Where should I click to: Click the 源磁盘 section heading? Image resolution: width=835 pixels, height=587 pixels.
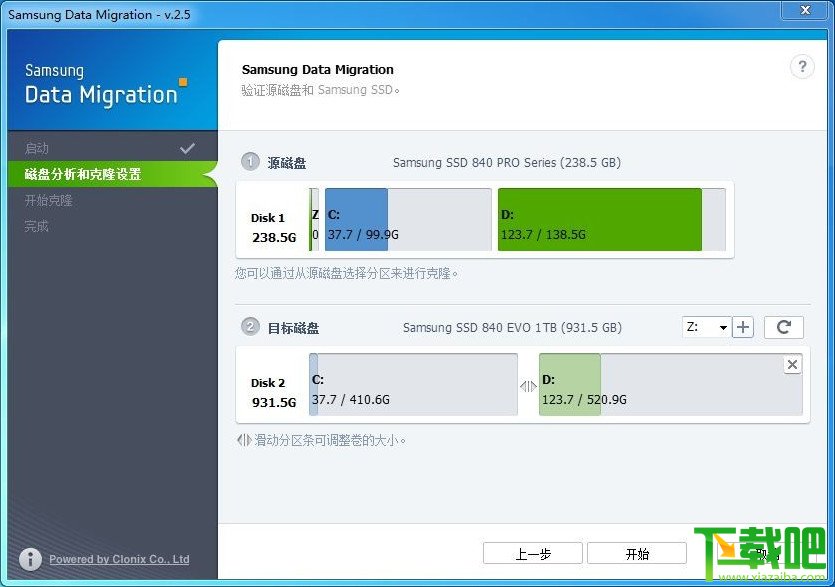286,163
